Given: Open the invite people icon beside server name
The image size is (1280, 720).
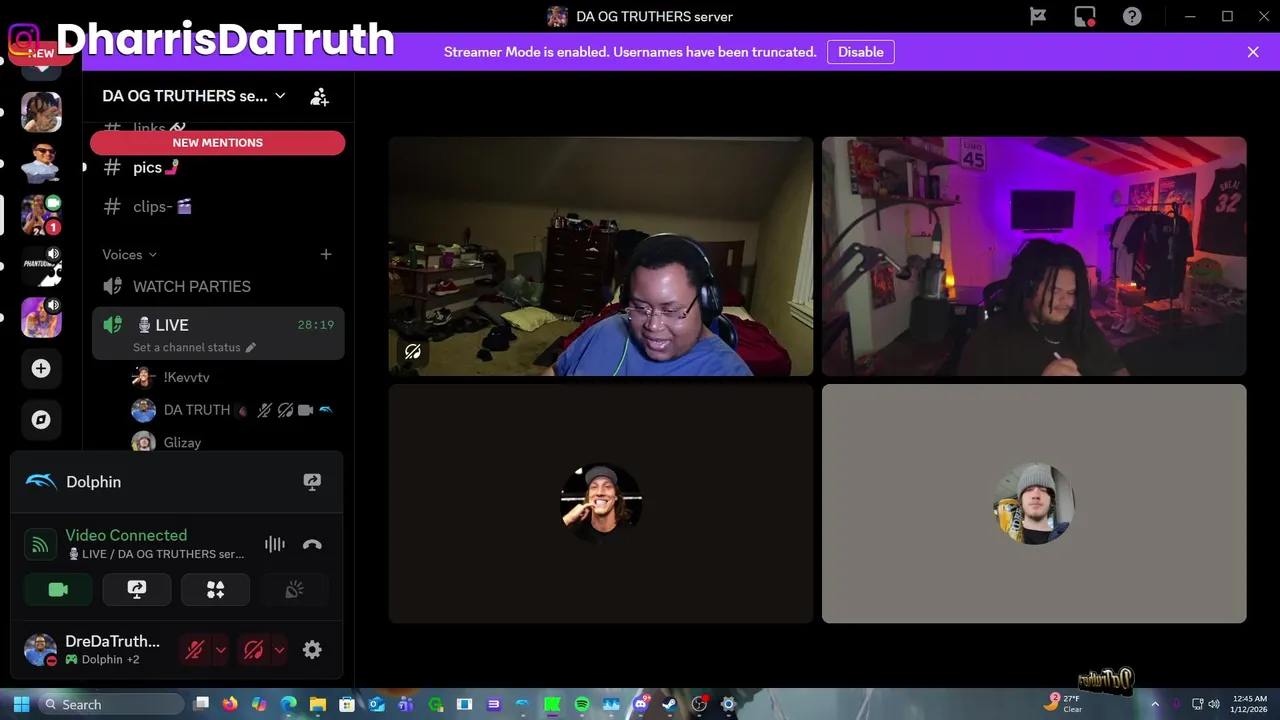Looking at the screenshot, I should (319, 96).
